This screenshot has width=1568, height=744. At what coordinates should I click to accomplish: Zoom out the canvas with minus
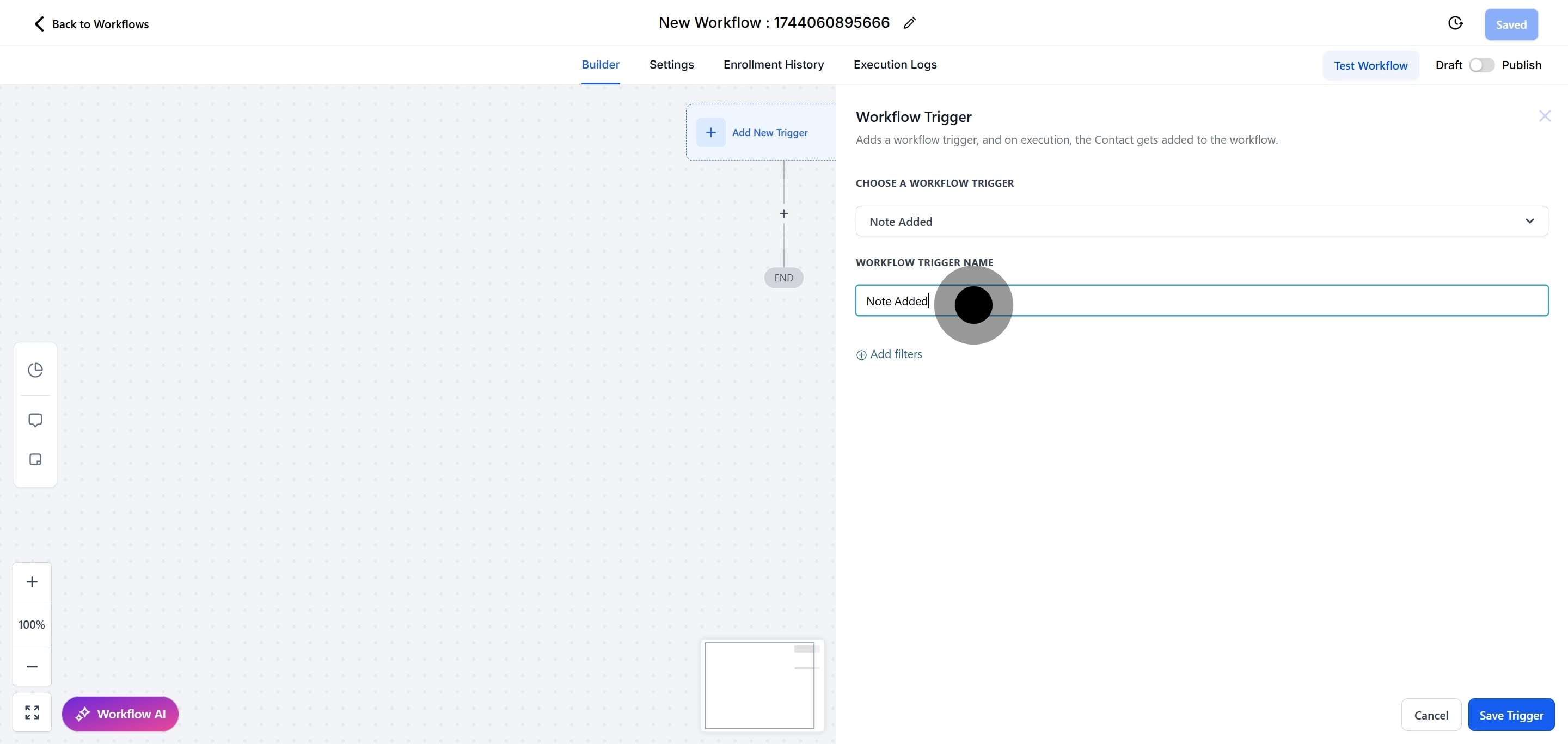click(x=32, y=666)
